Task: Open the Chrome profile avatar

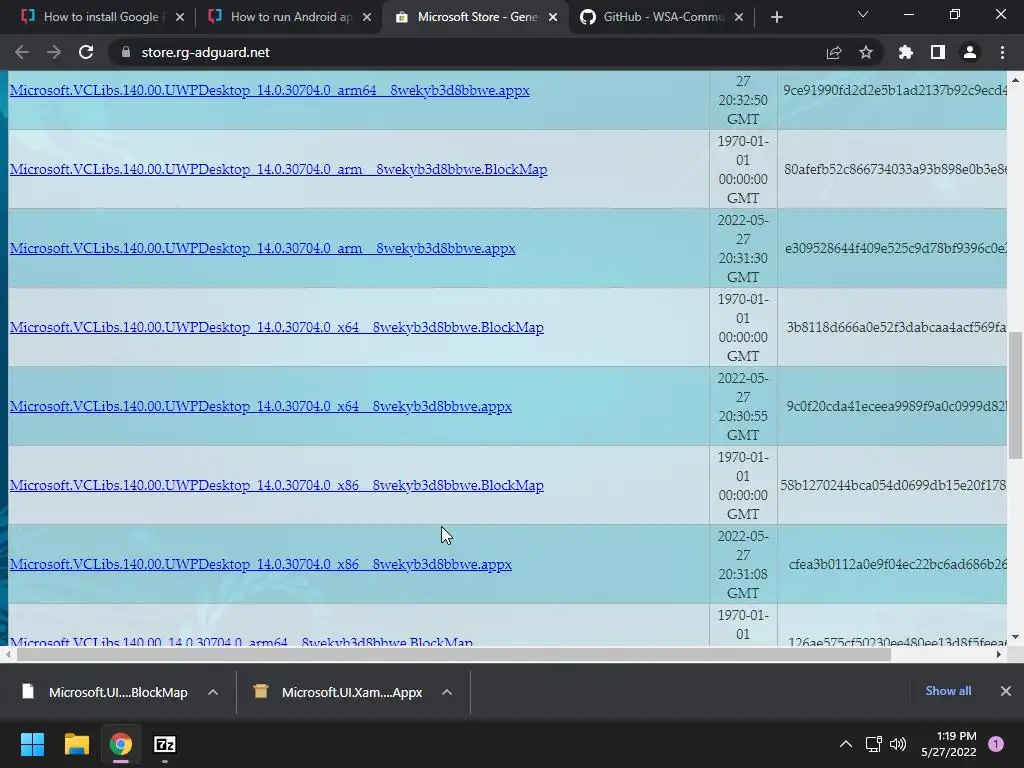Action: pyautogui.click(x=970, y=52)
